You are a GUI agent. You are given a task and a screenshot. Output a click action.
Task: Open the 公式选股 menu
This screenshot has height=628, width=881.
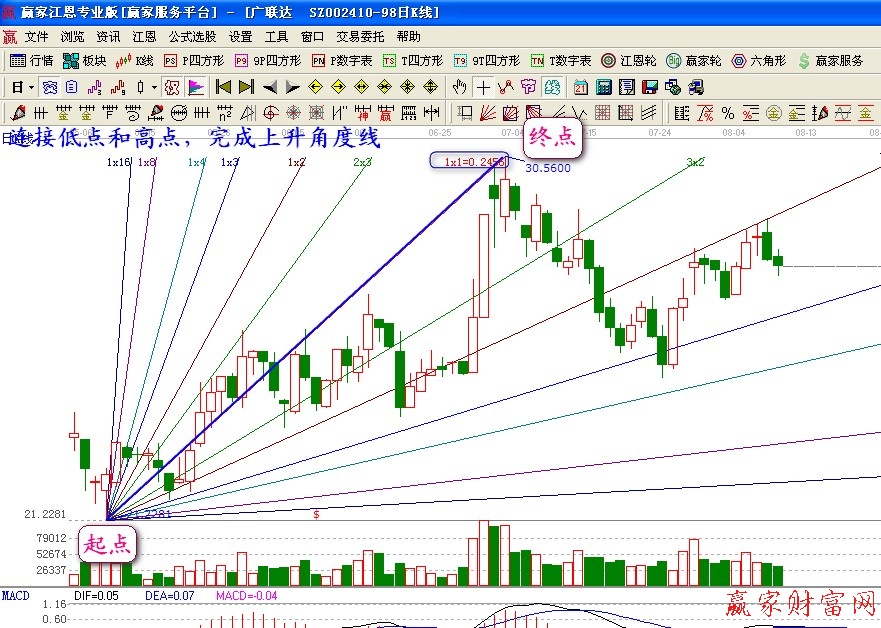pos(192,37)
